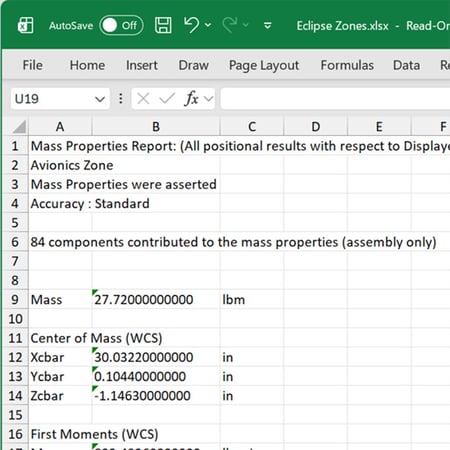
Task: Switch to the Insert tab
Action: tap(142, 65)
